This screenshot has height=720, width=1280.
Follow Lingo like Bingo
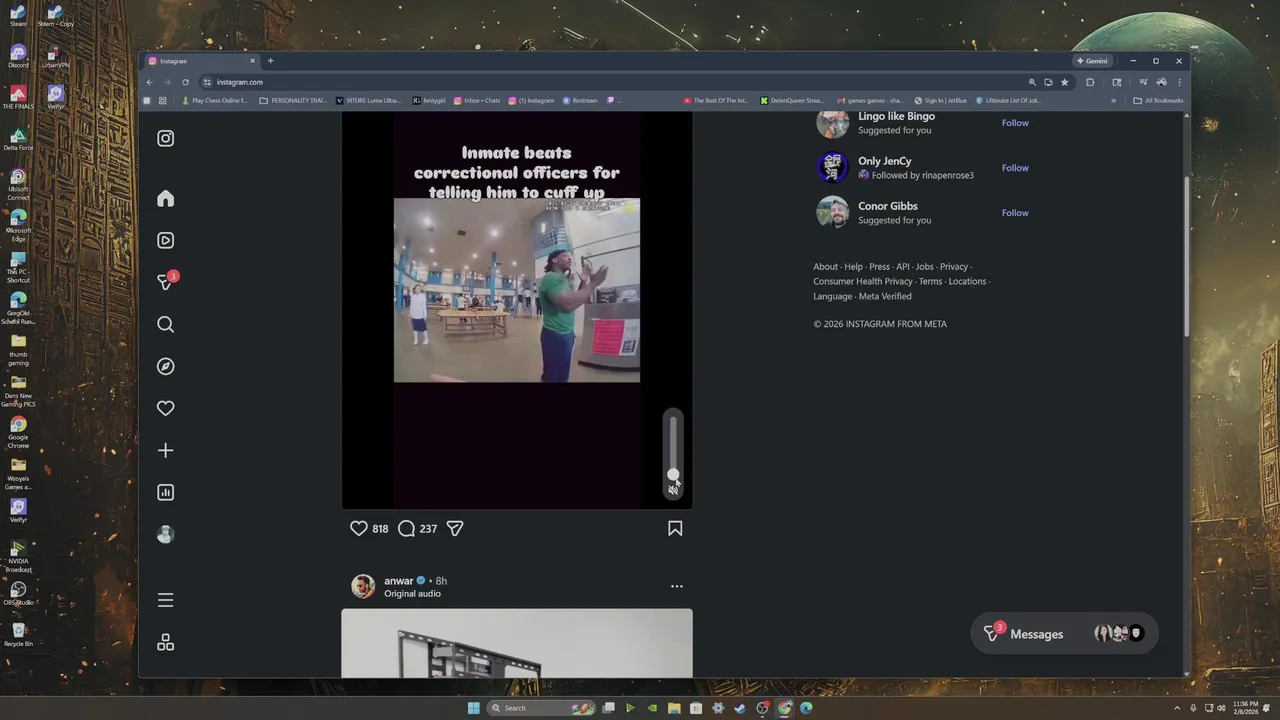(x=1015, y=123)
